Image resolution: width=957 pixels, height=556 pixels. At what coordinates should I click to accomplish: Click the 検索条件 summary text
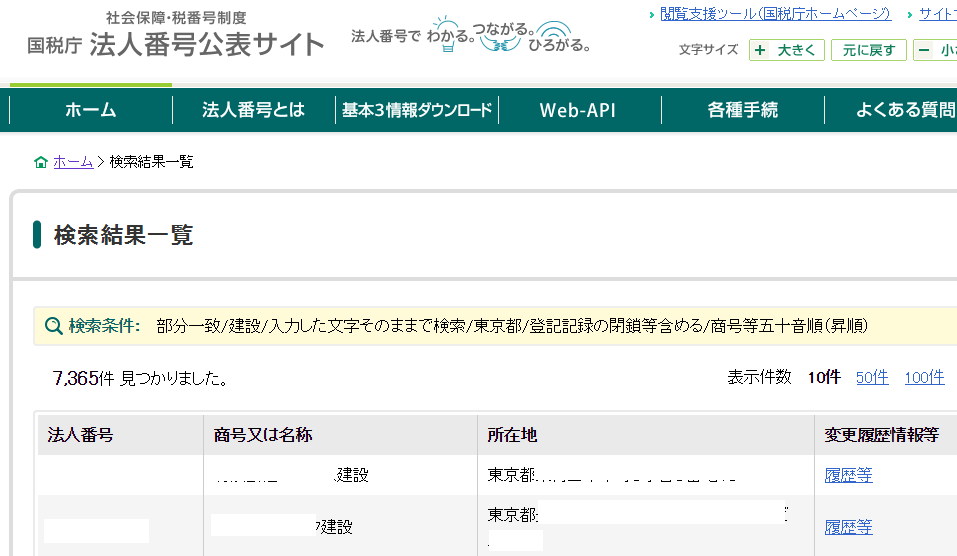[x=511, y=326]
